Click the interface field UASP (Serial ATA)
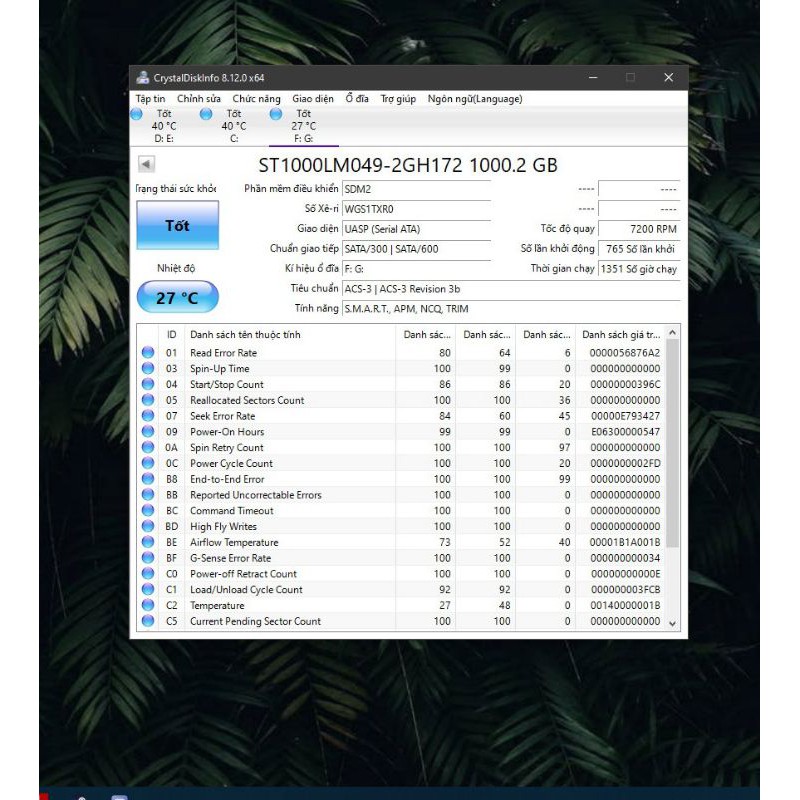The image size is (800, 800). [416, 229]
